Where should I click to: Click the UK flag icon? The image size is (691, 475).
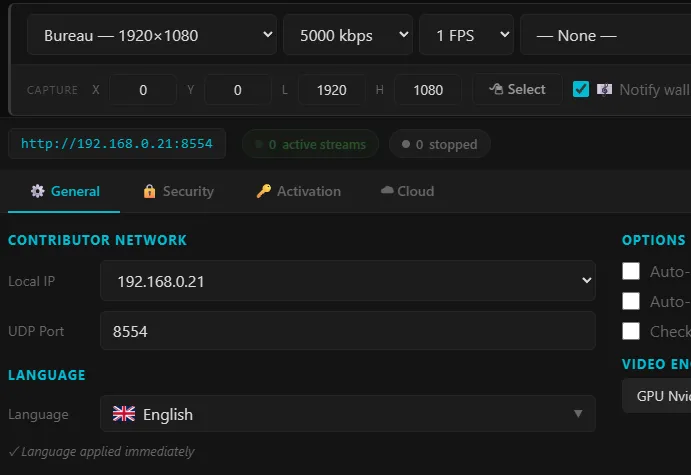124,414
